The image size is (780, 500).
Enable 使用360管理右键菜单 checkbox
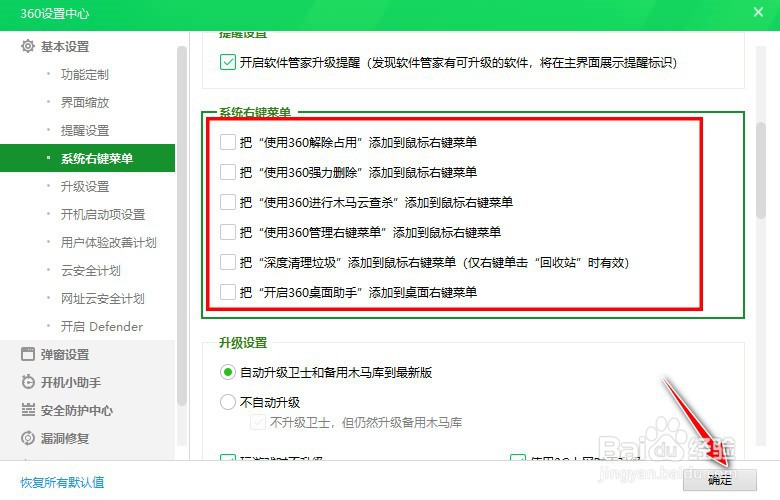228,232
